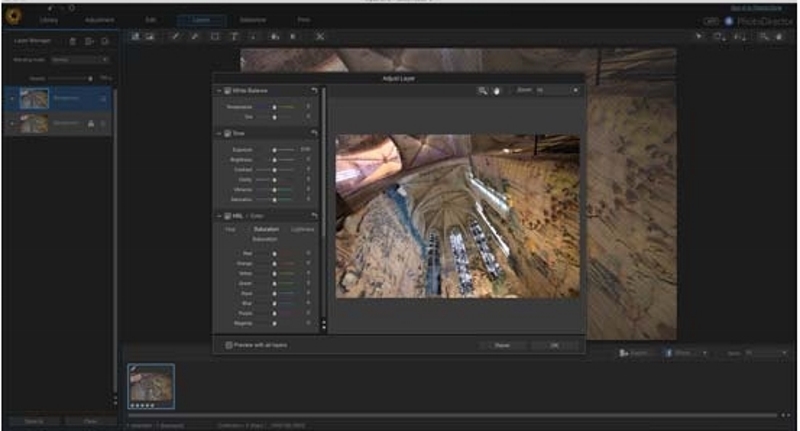Enable Preview with all layers checkbox
The image size is (800, 431).
click(x=229, y=345)
